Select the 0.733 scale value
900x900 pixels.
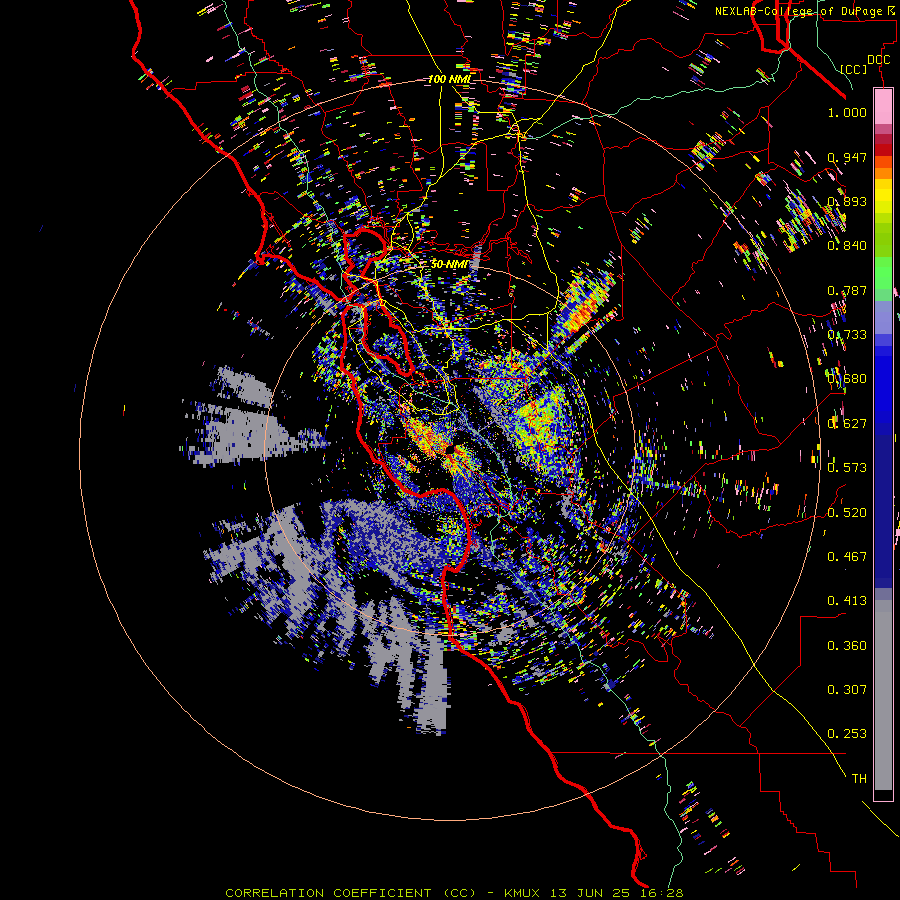[847, 335]
